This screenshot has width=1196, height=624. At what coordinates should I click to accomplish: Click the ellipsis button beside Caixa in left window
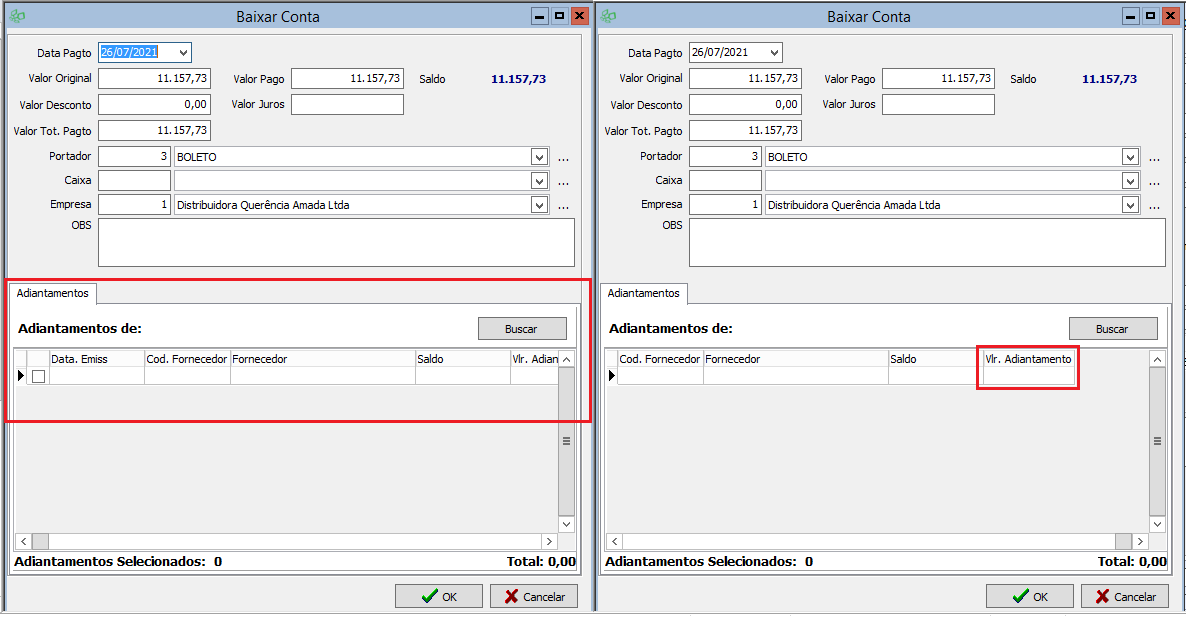coord(563,182)
